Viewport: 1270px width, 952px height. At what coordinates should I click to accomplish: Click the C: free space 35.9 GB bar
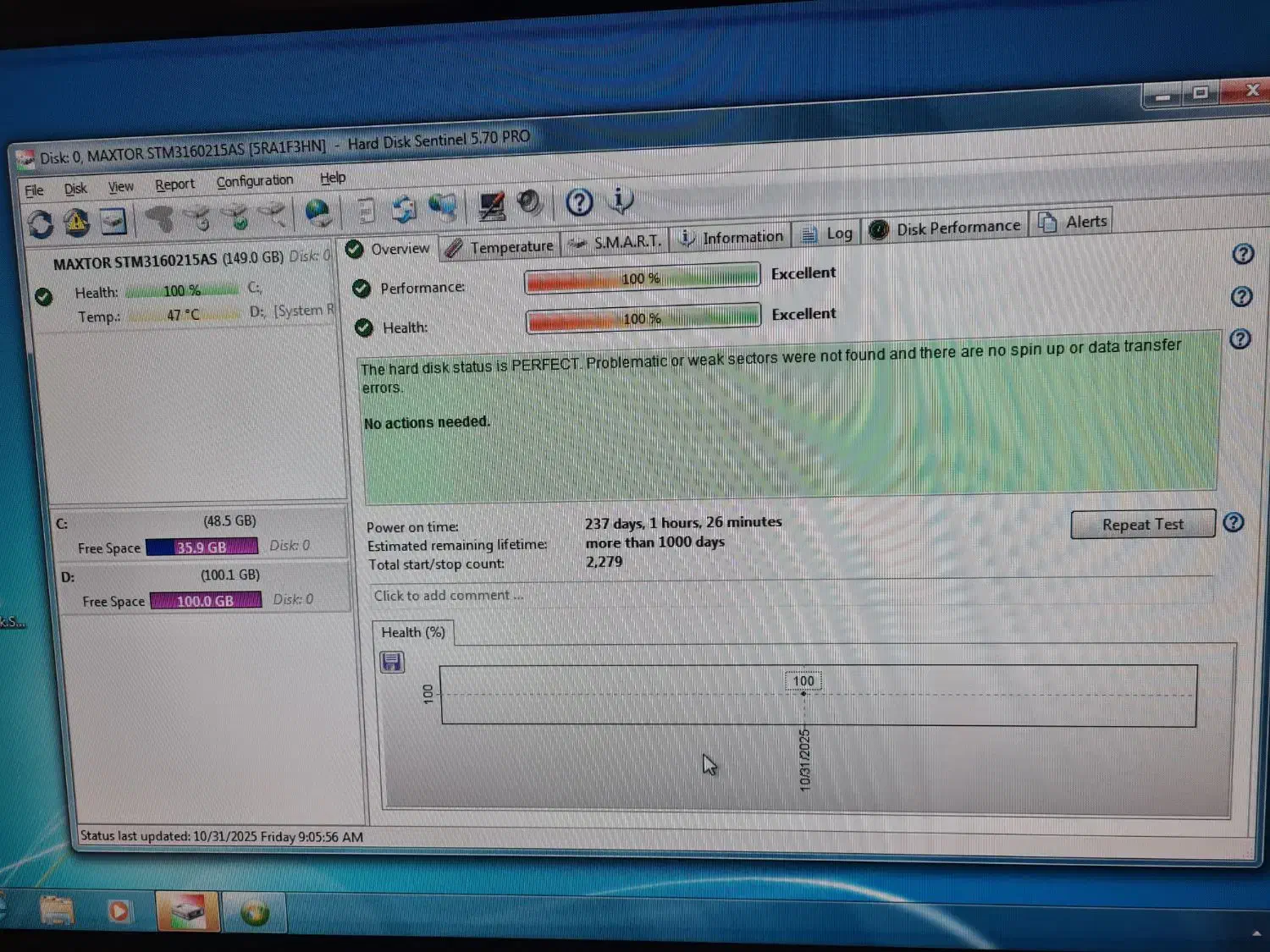click(x=202, y=548)
